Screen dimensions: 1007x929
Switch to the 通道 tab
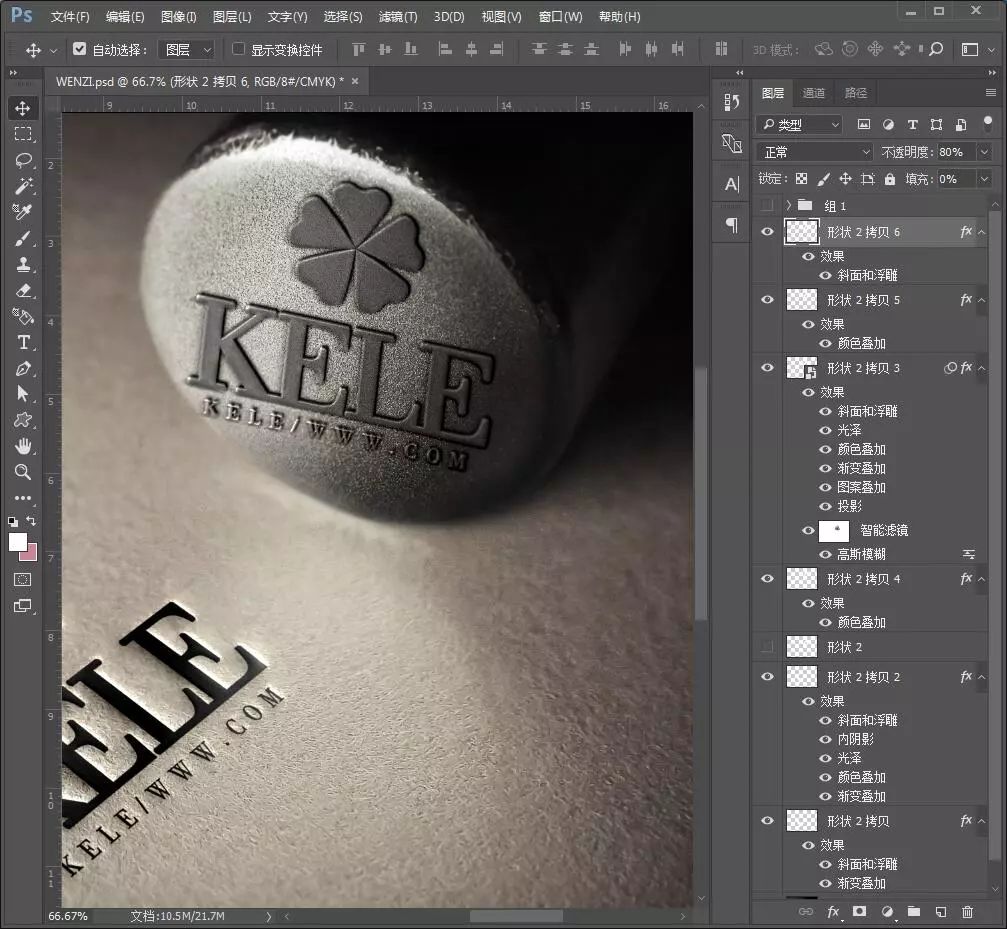[x=814, y=93]
